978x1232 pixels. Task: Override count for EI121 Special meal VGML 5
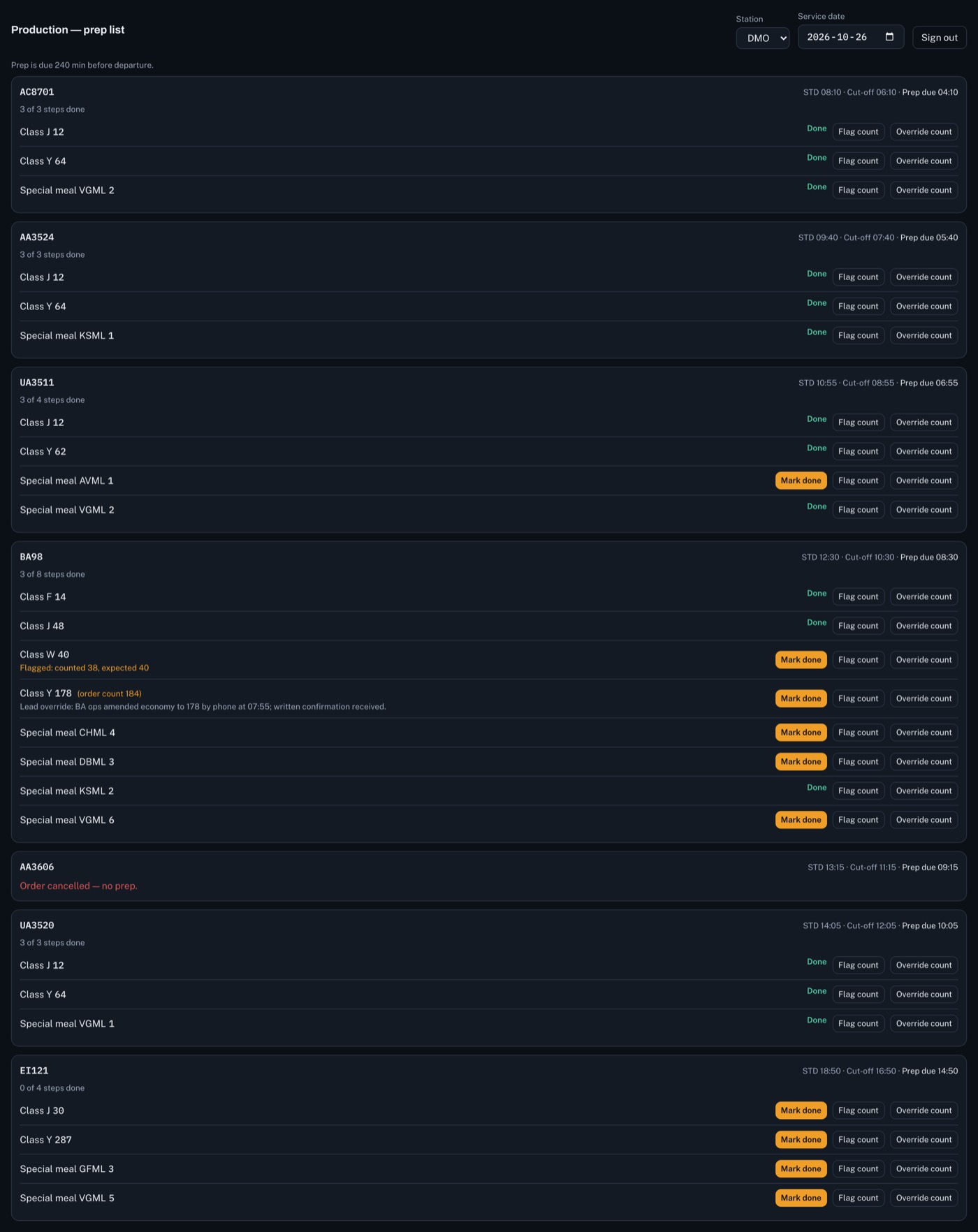[x=924, y=1198]
